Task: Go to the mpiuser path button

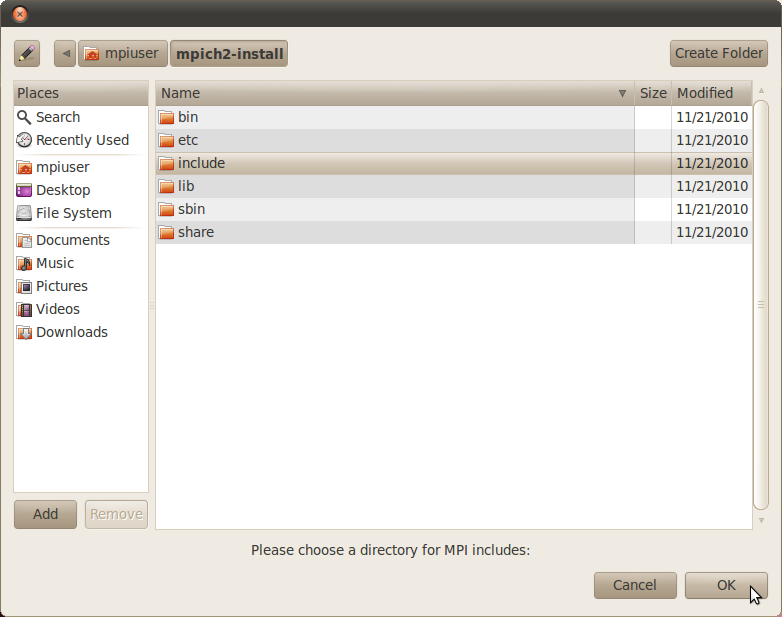Action: (123, 53)
